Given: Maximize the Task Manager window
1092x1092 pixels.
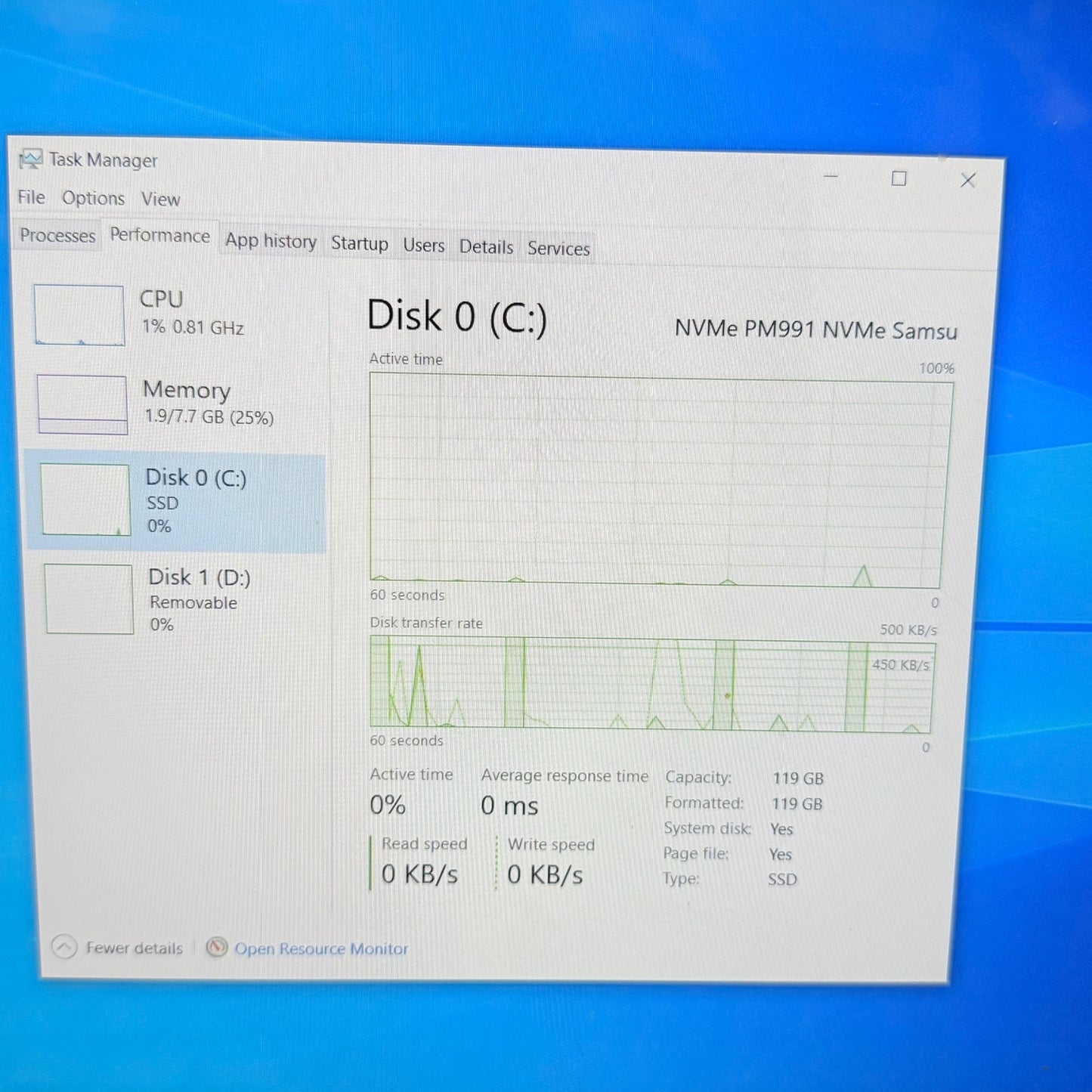Looking at the screenshot, I should [899, 178].
